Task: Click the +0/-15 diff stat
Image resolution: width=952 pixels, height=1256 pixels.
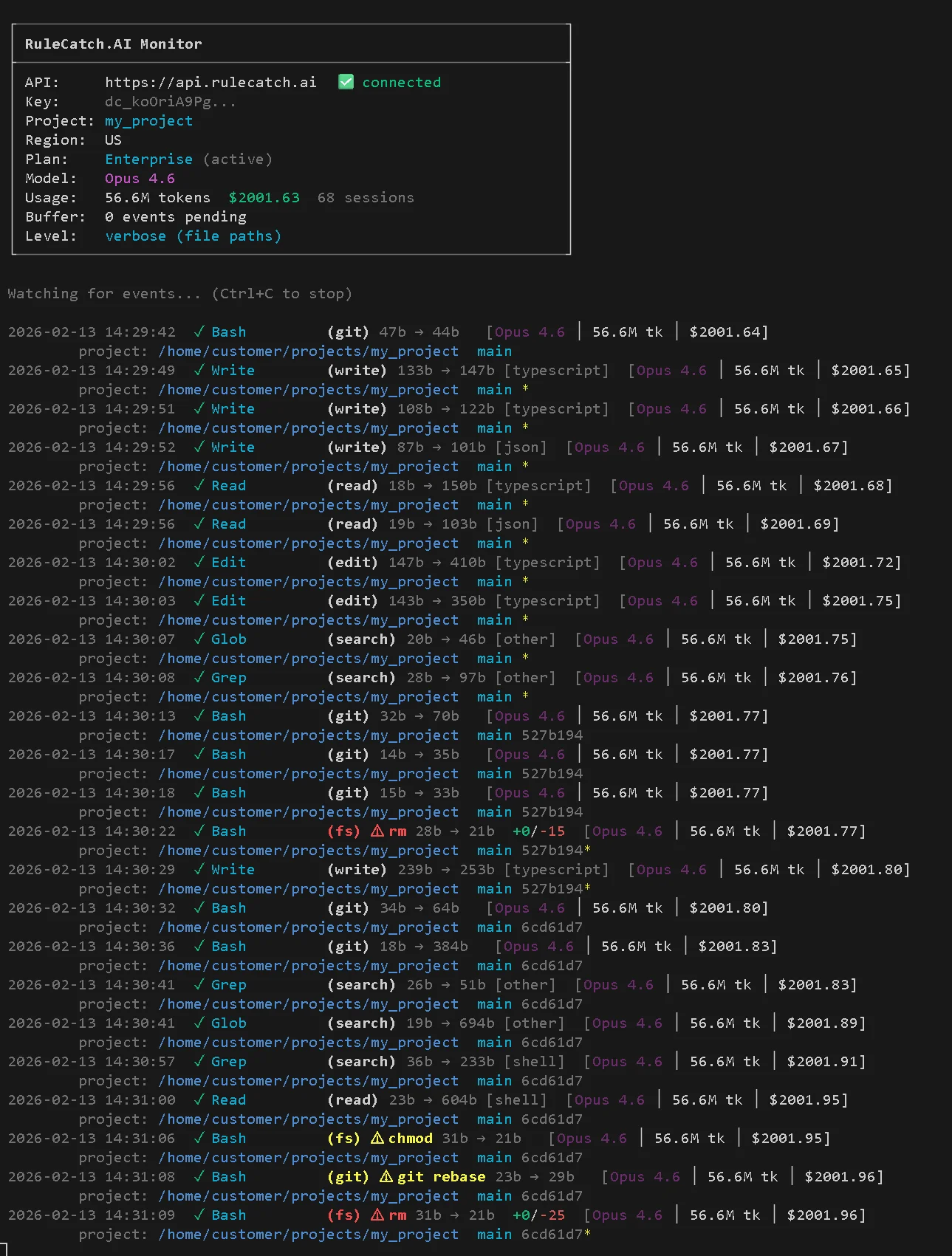Action: click(538, 831)
